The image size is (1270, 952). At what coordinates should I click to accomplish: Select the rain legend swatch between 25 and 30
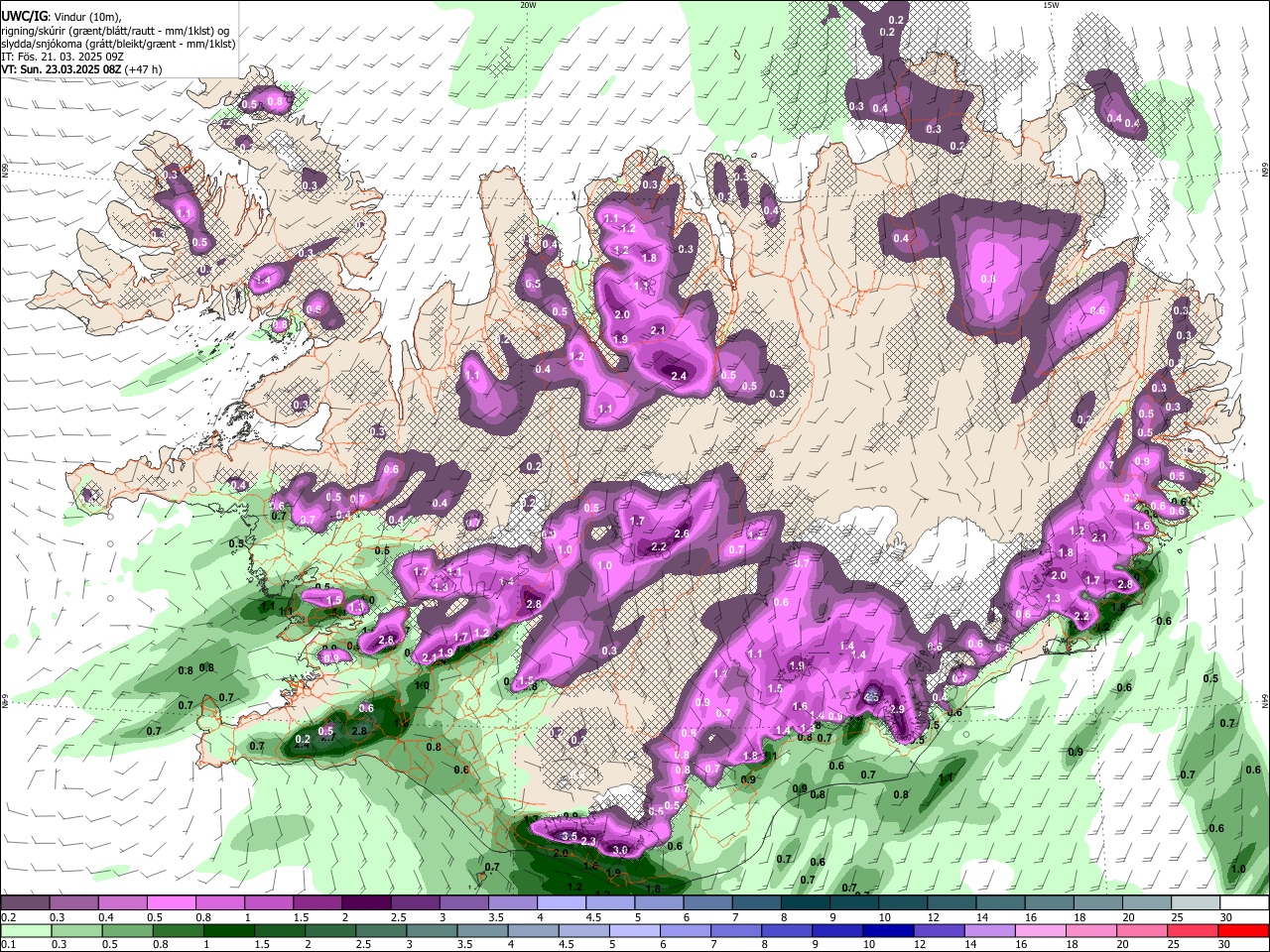click(1195, 931)
